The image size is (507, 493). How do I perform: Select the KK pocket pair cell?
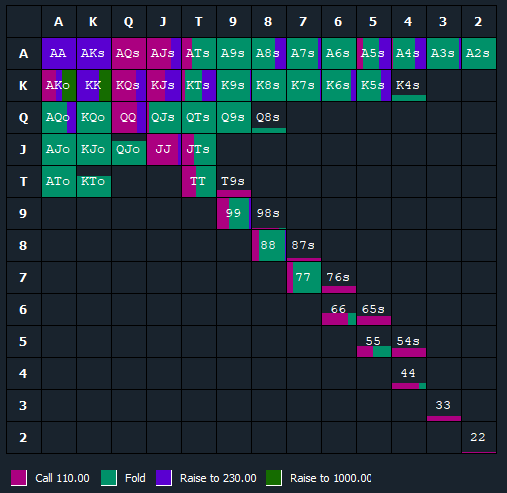94,85
